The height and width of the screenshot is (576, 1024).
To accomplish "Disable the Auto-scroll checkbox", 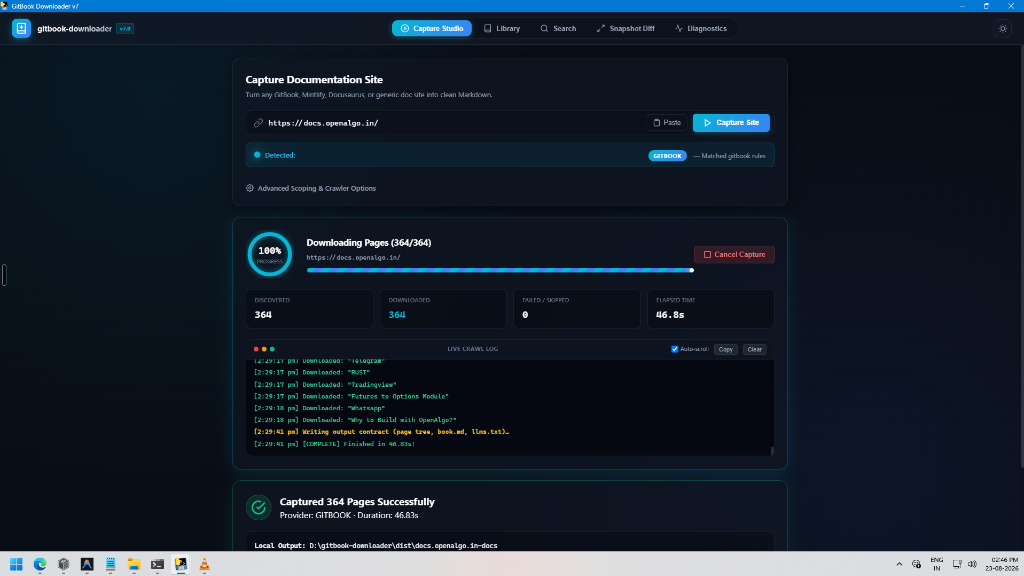I will (x=675, y=349).
